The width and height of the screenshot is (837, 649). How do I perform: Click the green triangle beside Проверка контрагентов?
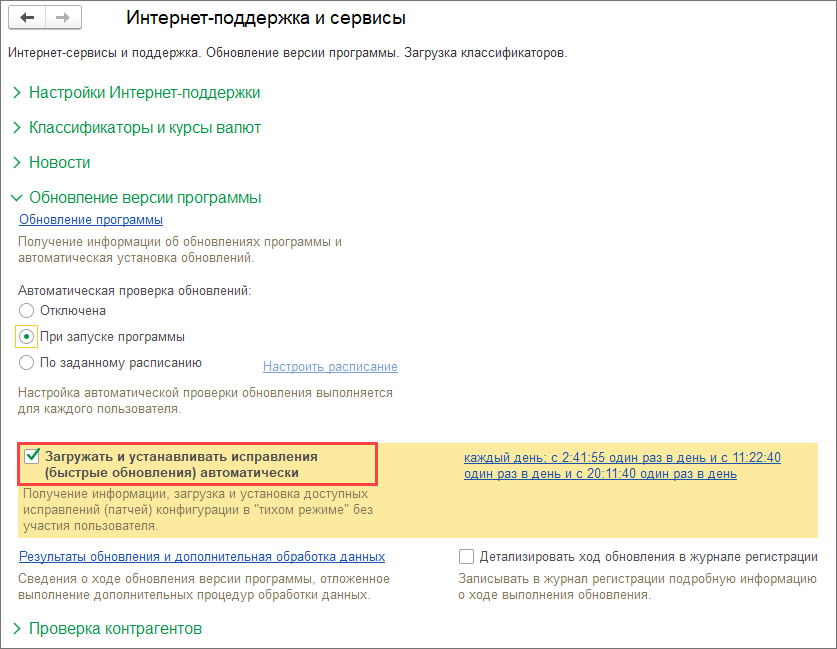click(16, 628)
